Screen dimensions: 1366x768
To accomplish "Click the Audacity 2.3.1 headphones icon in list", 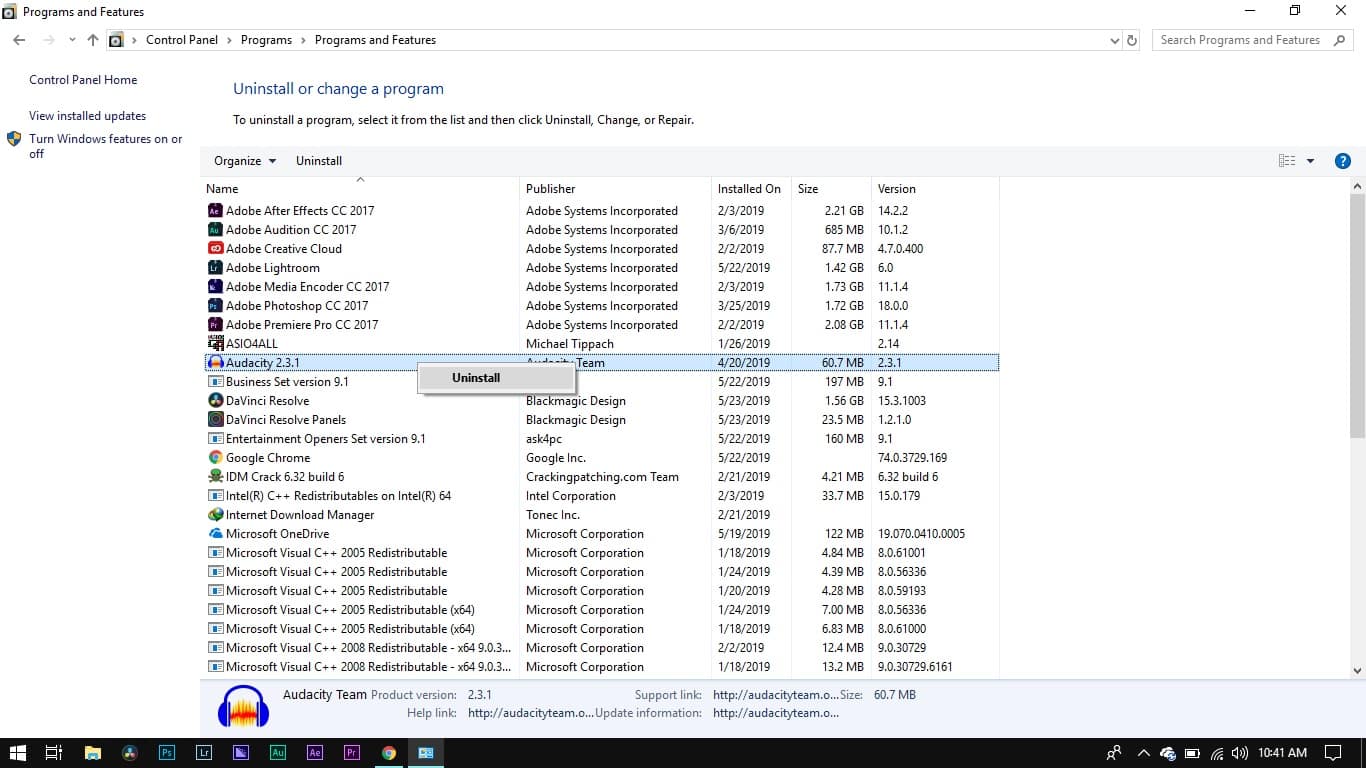I will (x=215, y=363).
